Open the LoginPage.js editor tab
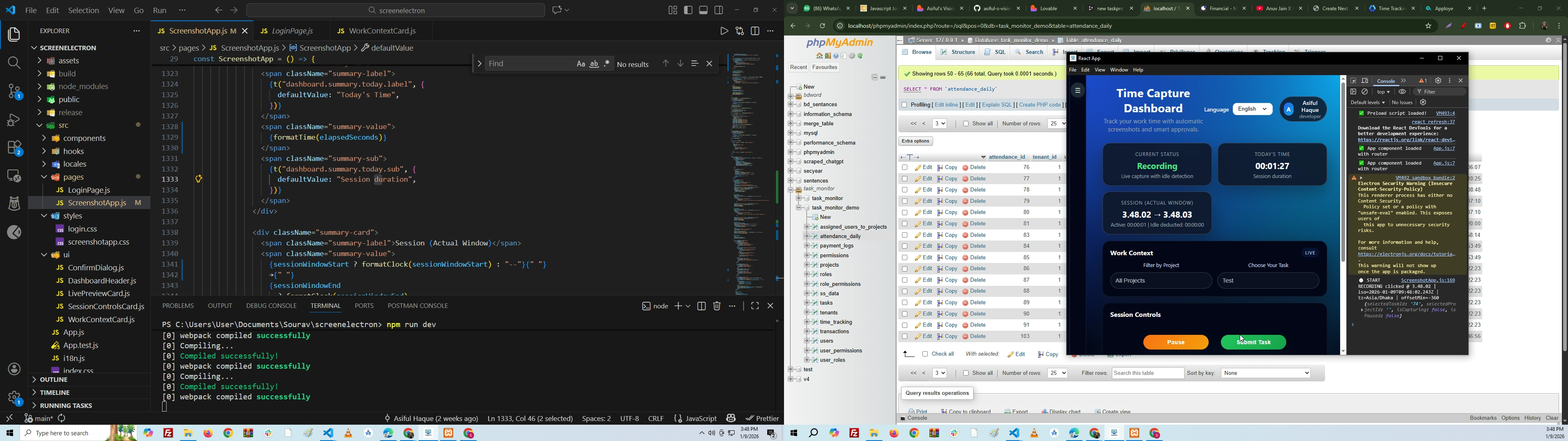The image size is (1568, 441). click(x=292, y=31)
